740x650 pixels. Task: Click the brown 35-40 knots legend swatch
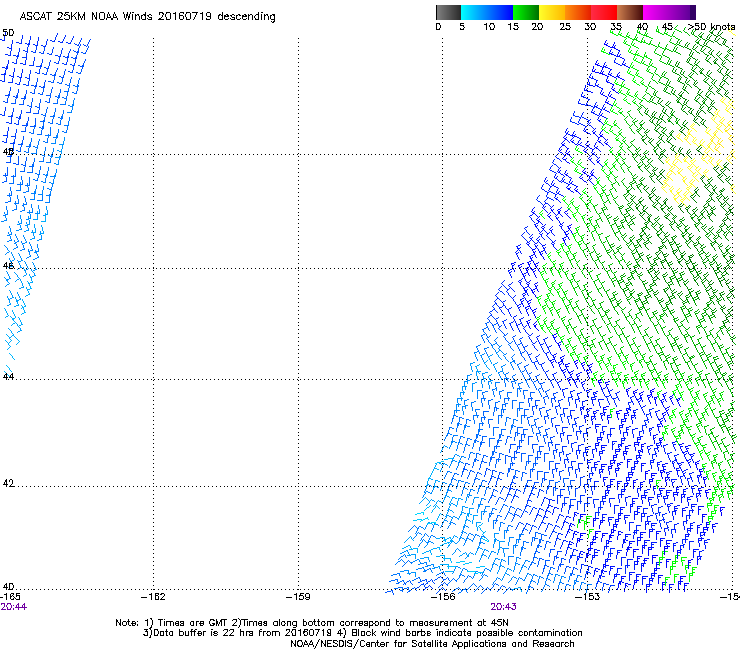pos(630,12)
